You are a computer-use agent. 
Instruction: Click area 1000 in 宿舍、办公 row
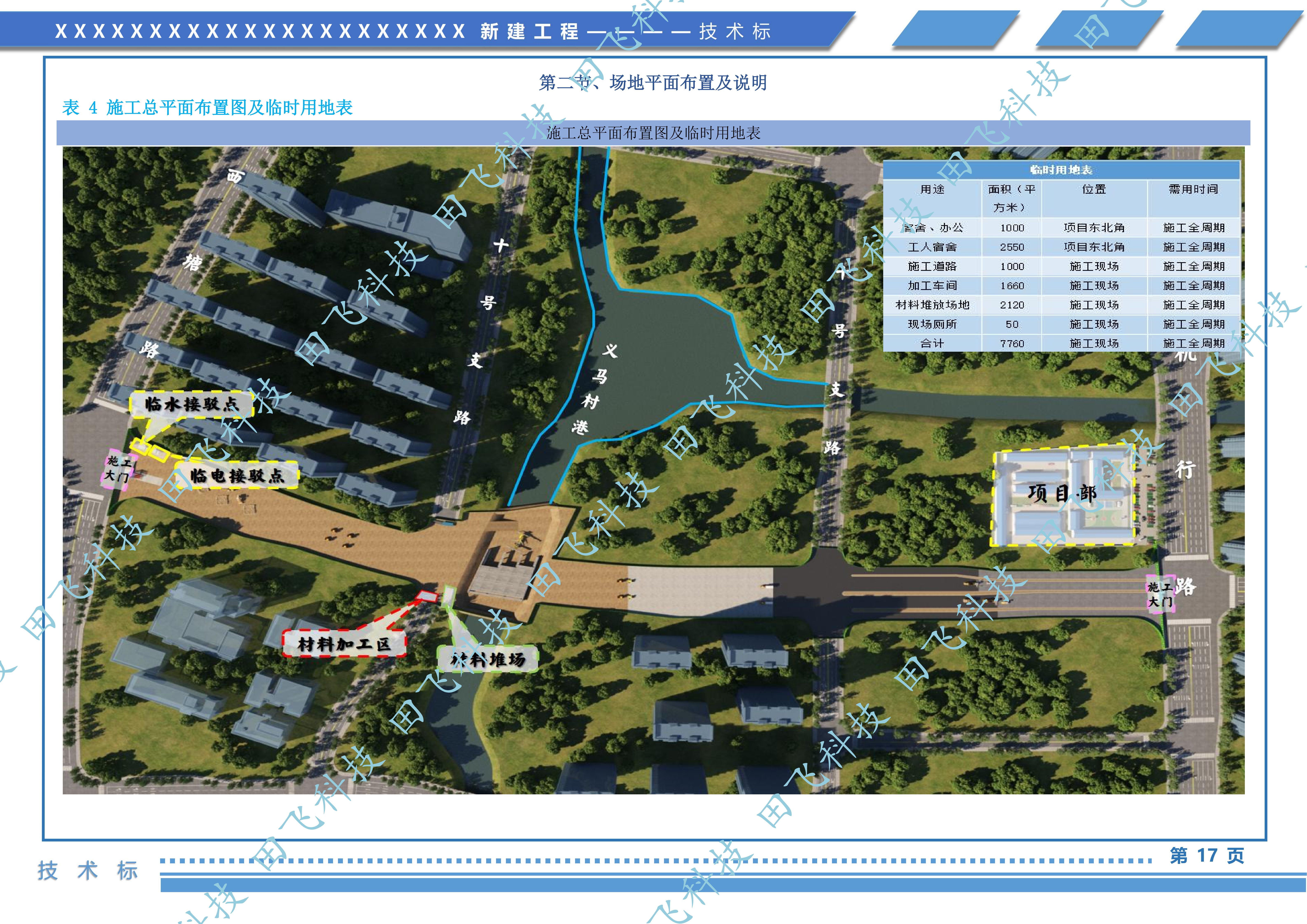point(1012,228)
